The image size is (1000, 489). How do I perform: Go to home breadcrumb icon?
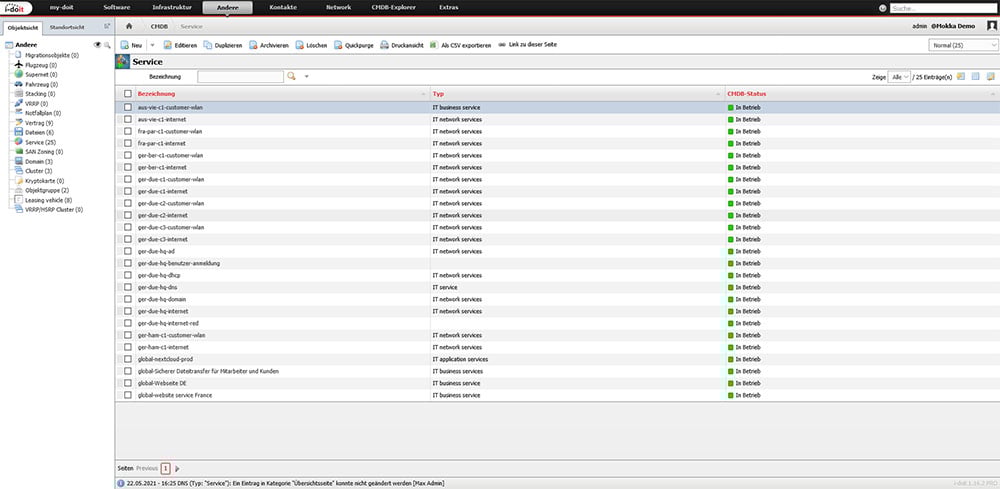(x=129, y=27)
